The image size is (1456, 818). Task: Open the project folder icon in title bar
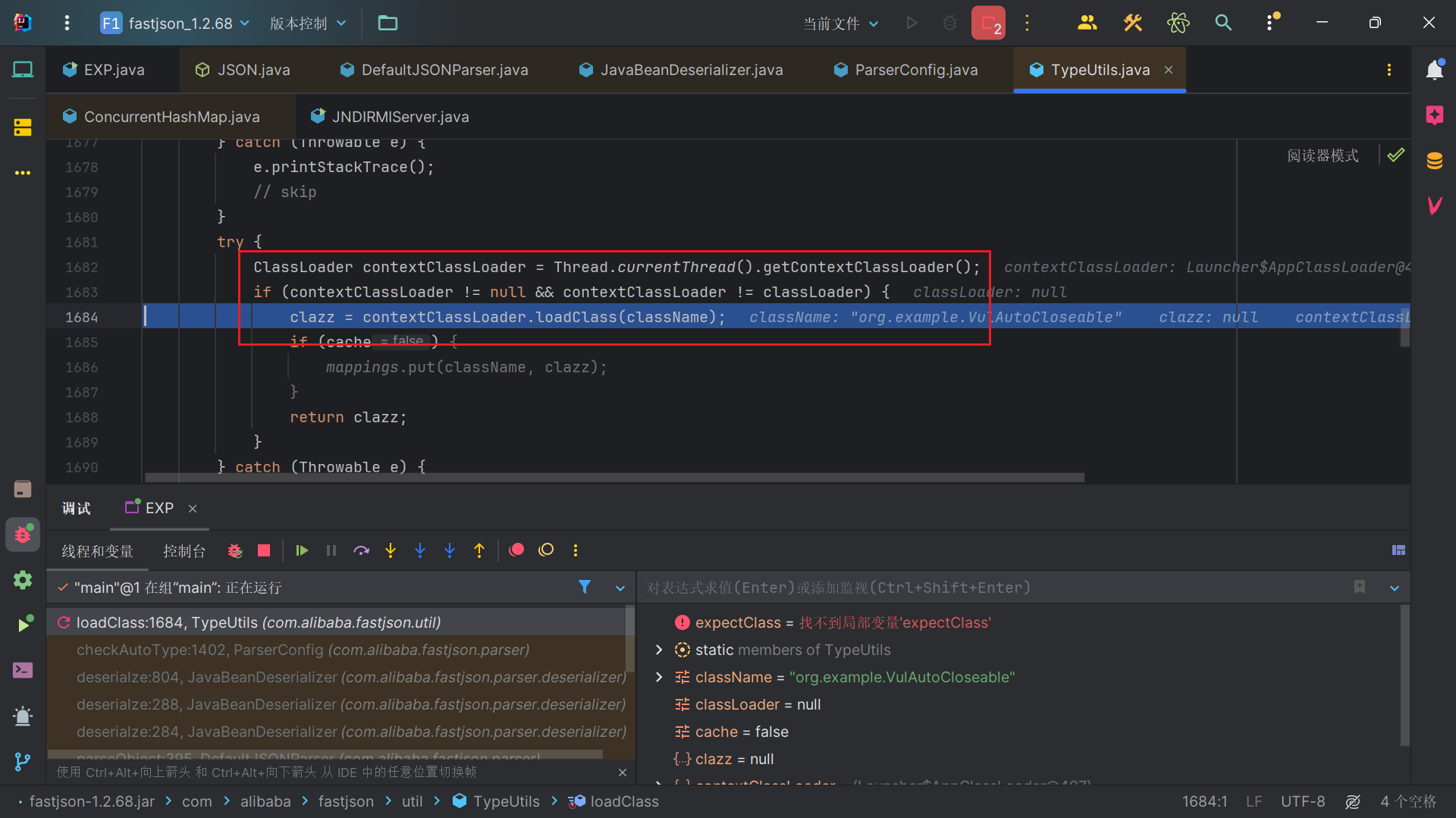click(388, 23)
